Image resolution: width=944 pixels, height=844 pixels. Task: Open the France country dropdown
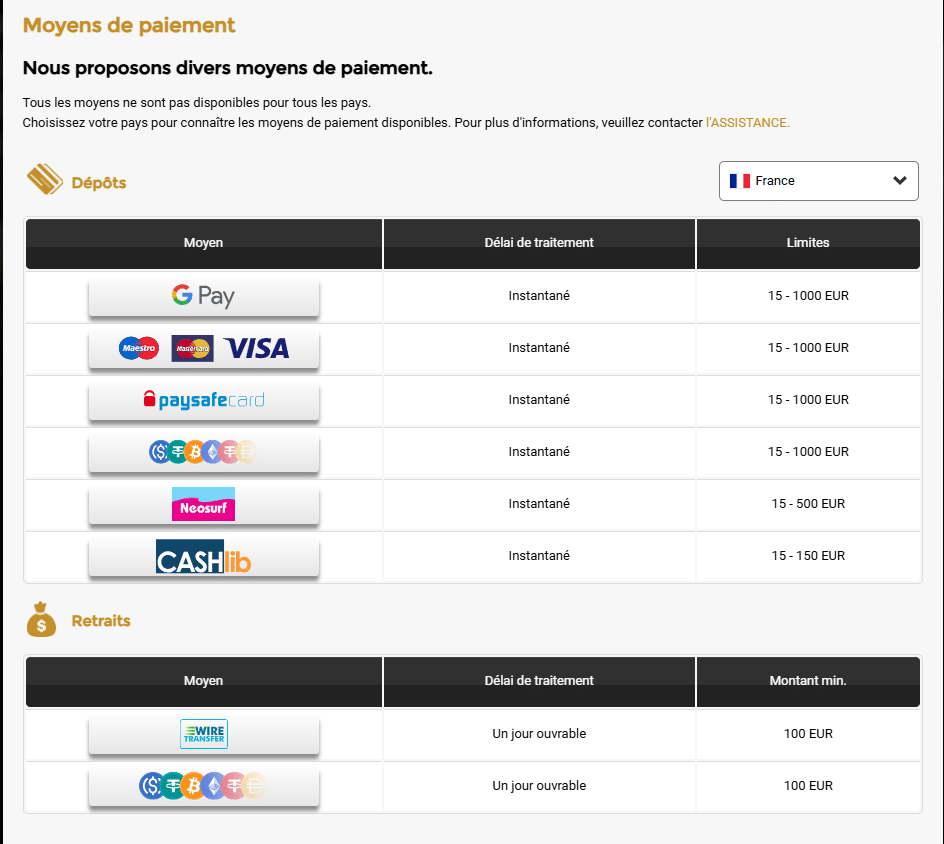click(x=818, y=181)
